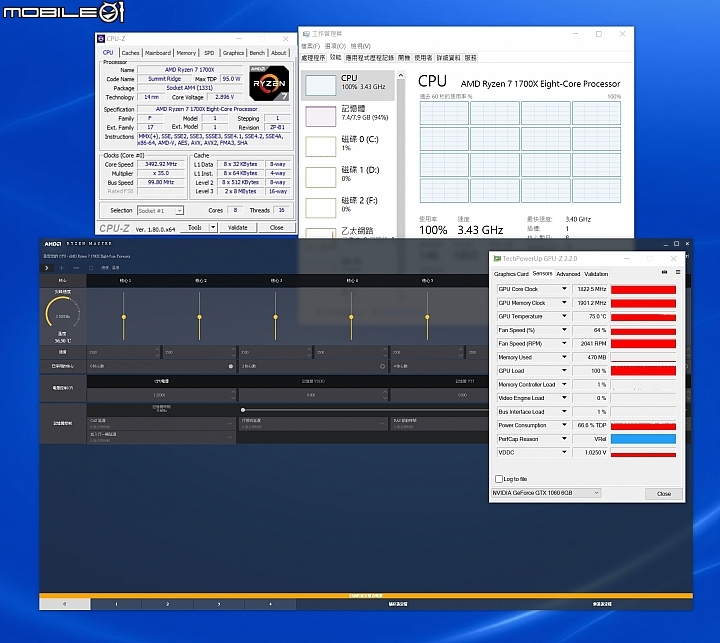Click the Tools button in CPU-Z
Viewport: 720px width, 643px height.
[x=195, y=227]
